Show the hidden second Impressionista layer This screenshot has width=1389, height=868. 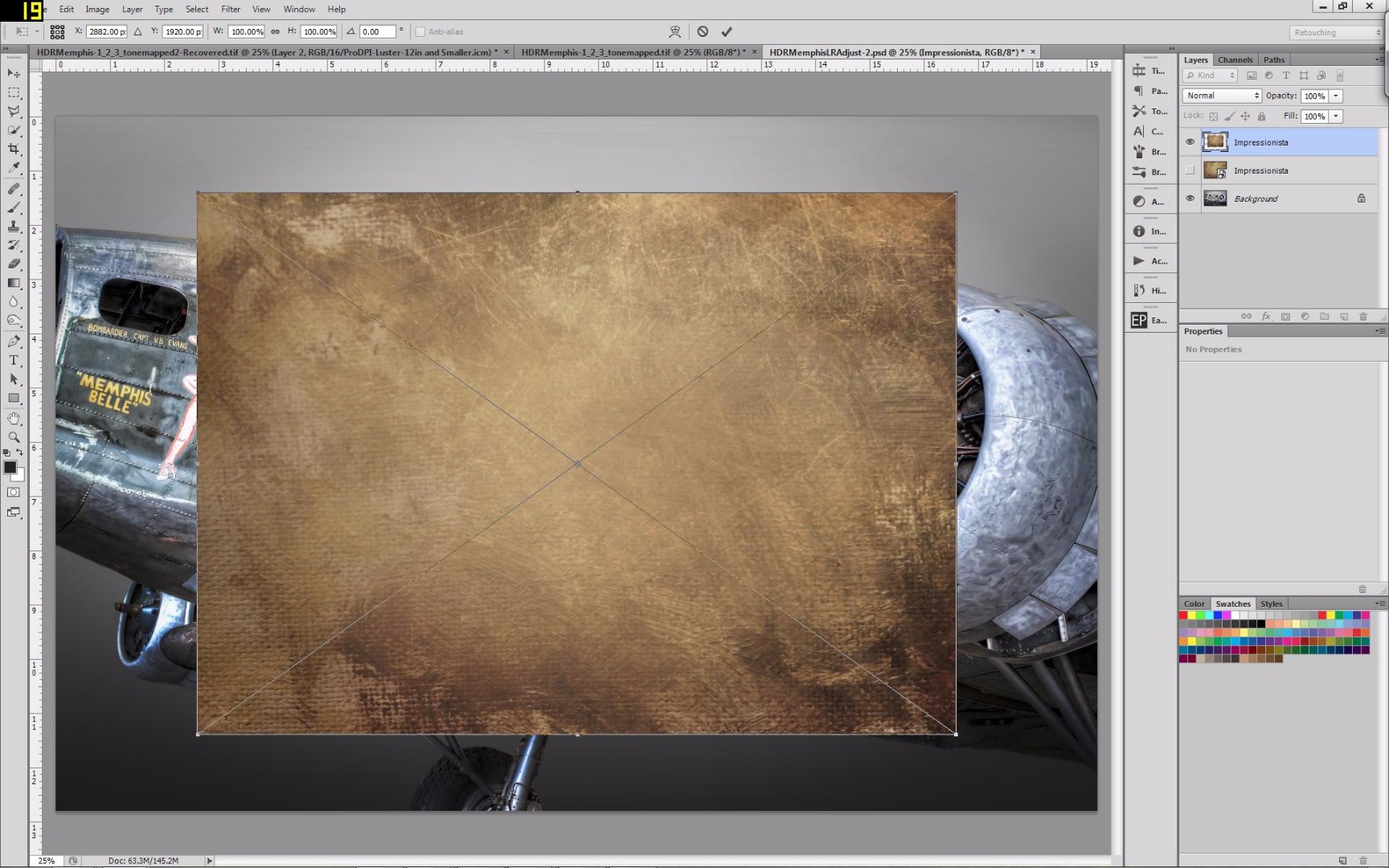(1190, 170)
